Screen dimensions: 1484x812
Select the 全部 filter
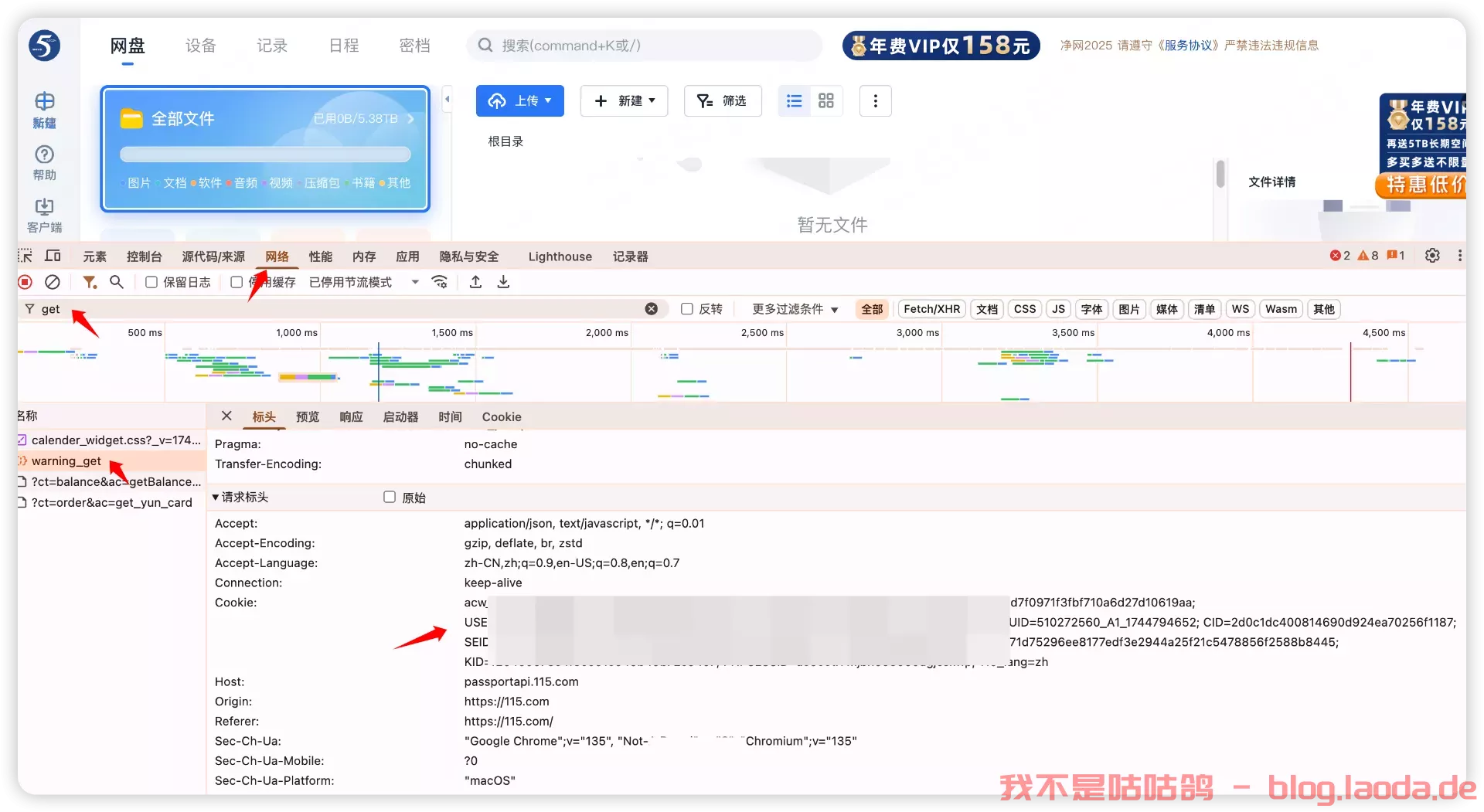872,309
